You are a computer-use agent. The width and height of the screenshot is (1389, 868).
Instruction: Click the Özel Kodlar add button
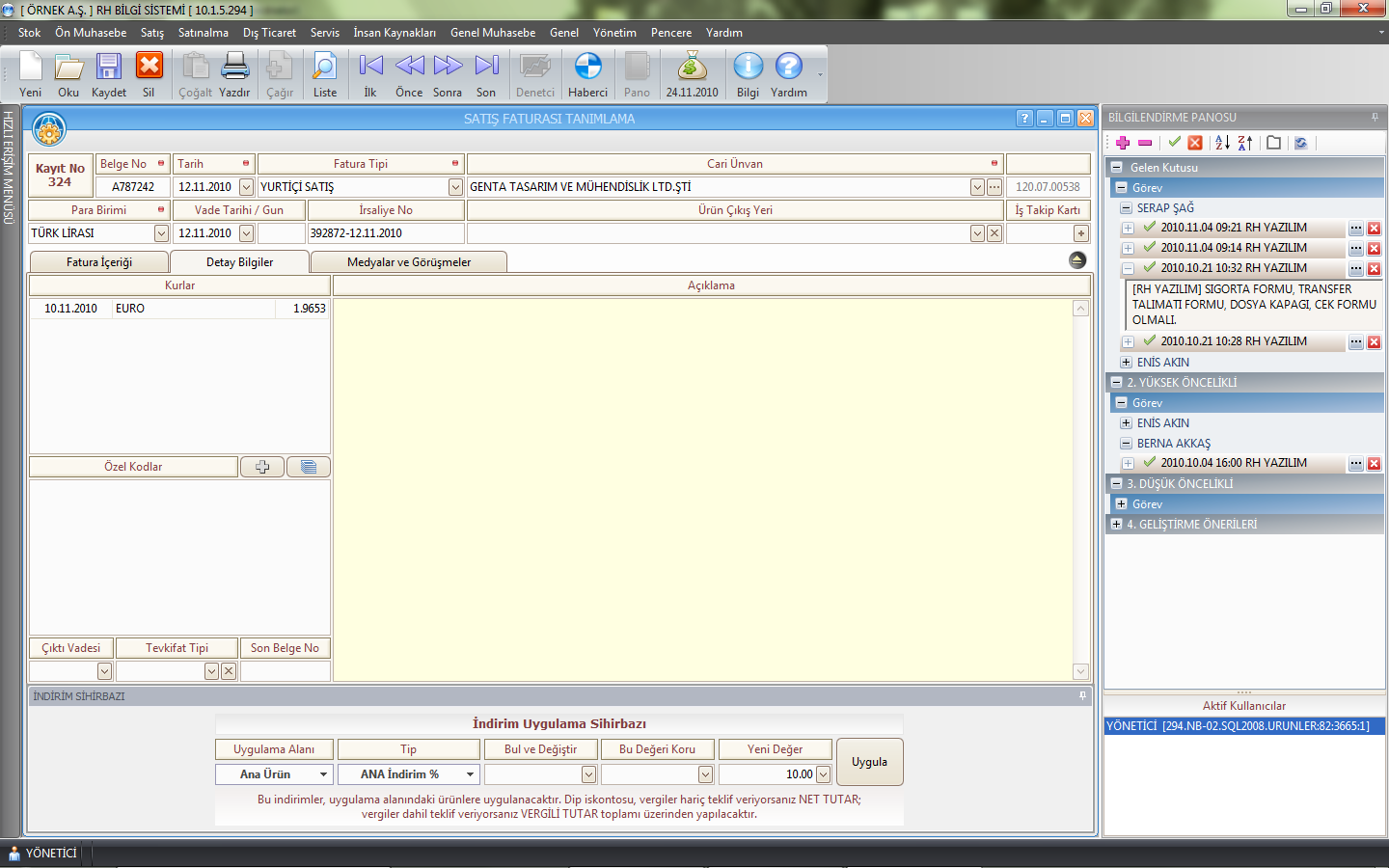coord(262,467)
